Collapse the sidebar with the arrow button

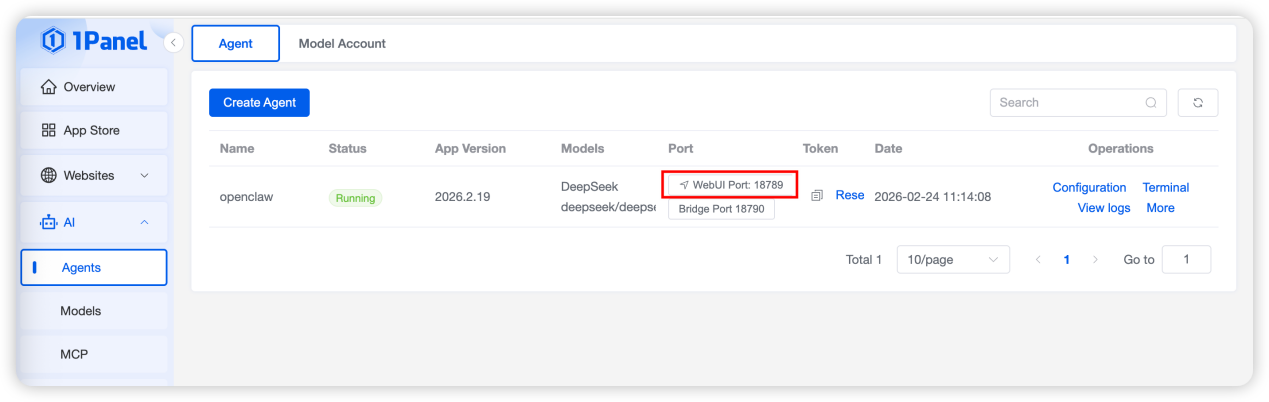coord(173,42)
